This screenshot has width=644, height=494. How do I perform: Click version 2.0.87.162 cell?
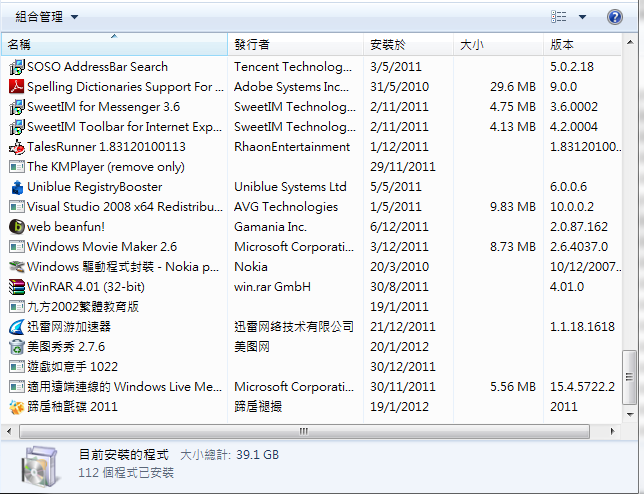(x=579, y=227)
